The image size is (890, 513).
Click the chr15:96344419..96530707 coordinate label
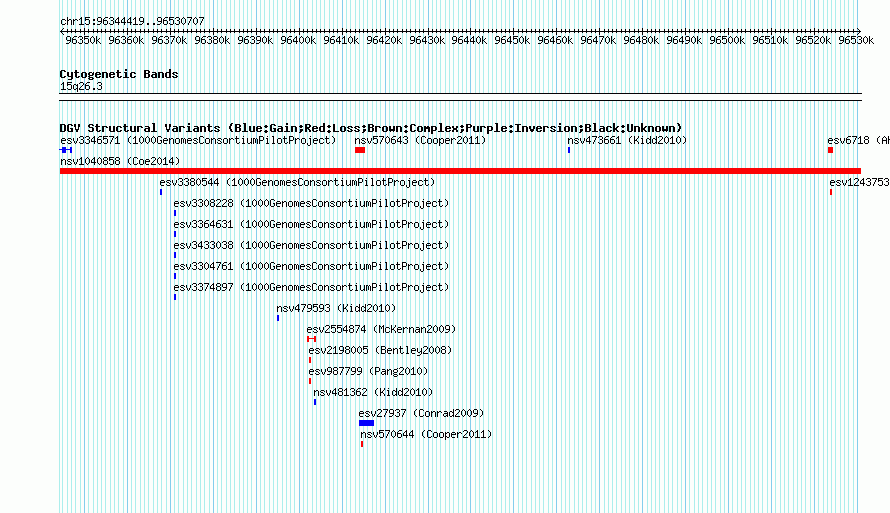pyautogui.click(x=132, y=21)
